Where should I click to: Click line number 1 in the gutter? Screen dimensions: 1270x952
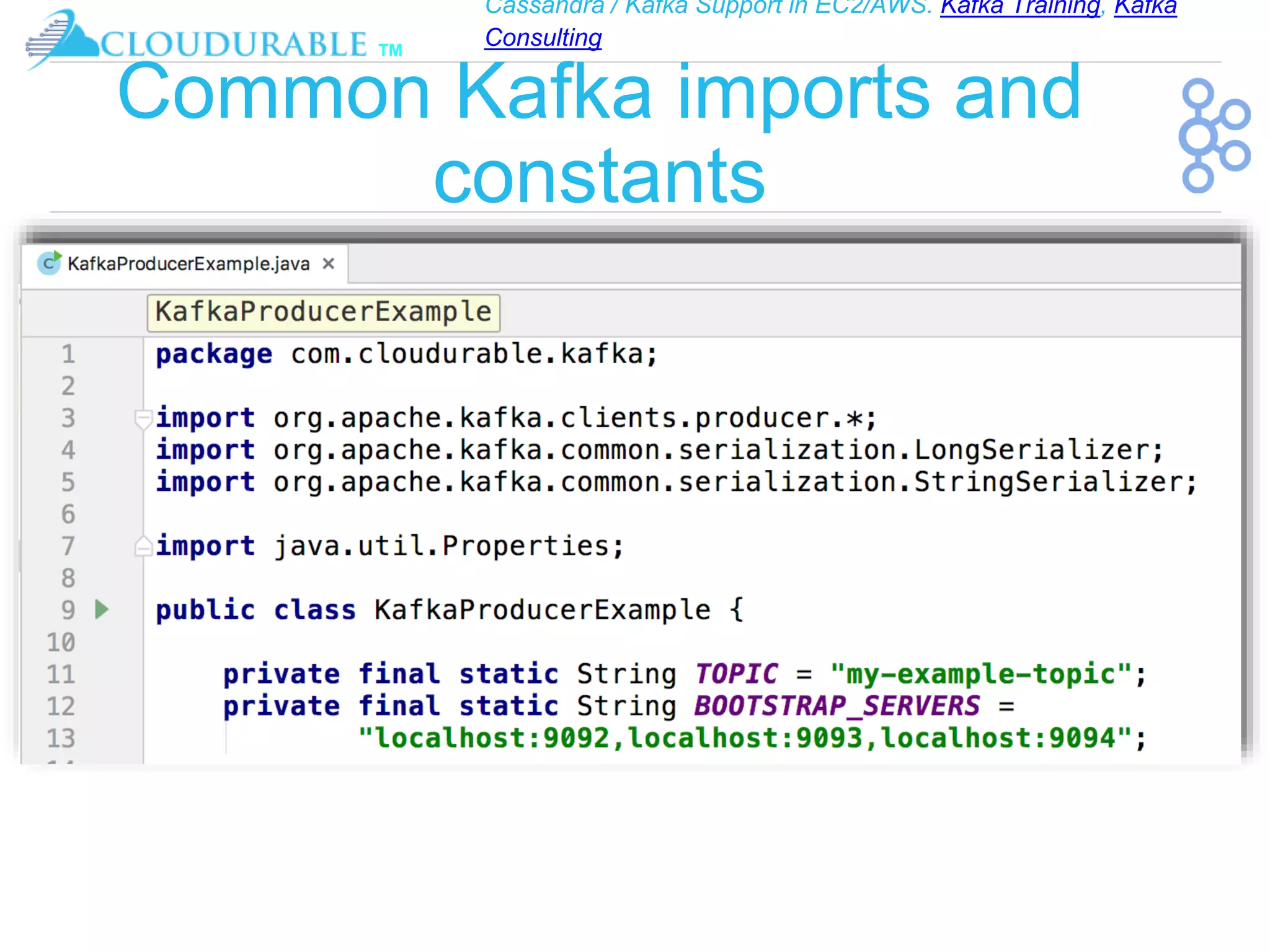pyautogui.click(x=68, y=355)
